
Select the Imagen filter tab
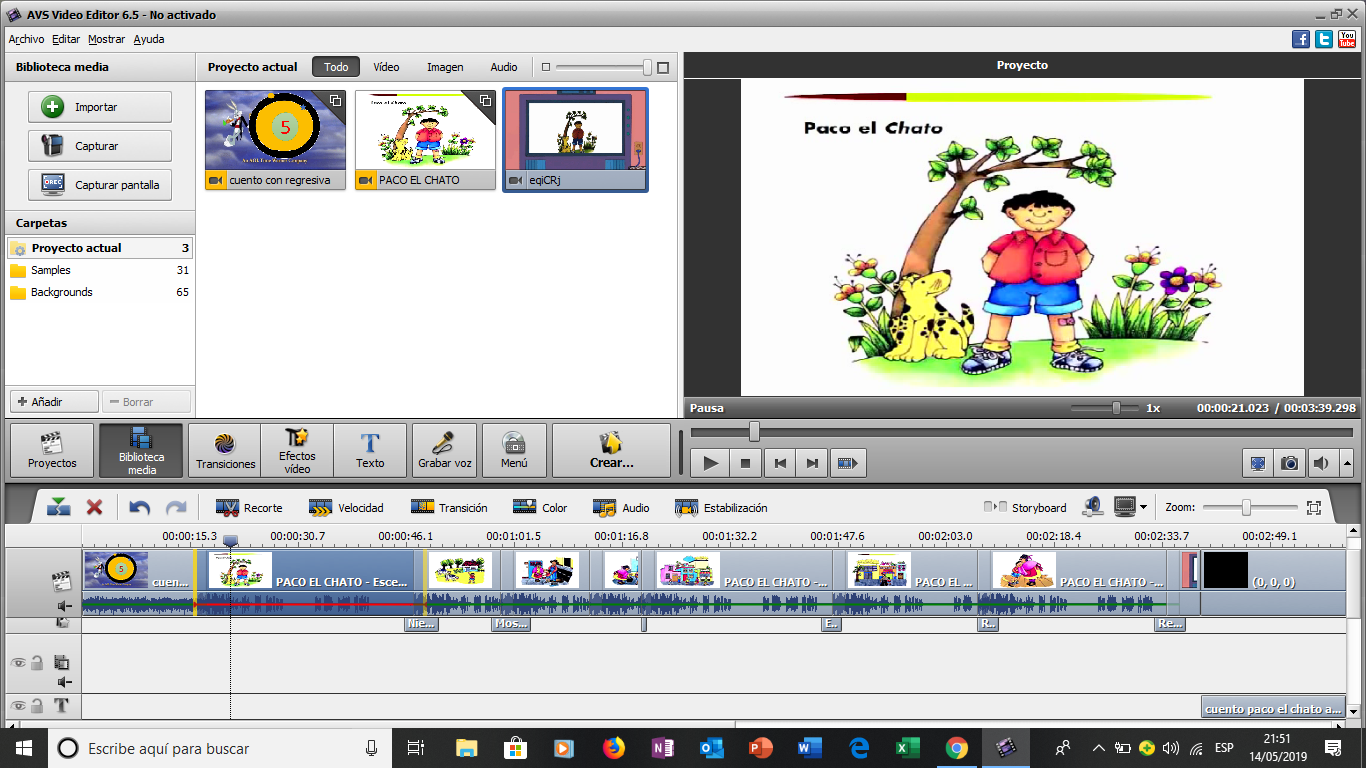point(445,67)
